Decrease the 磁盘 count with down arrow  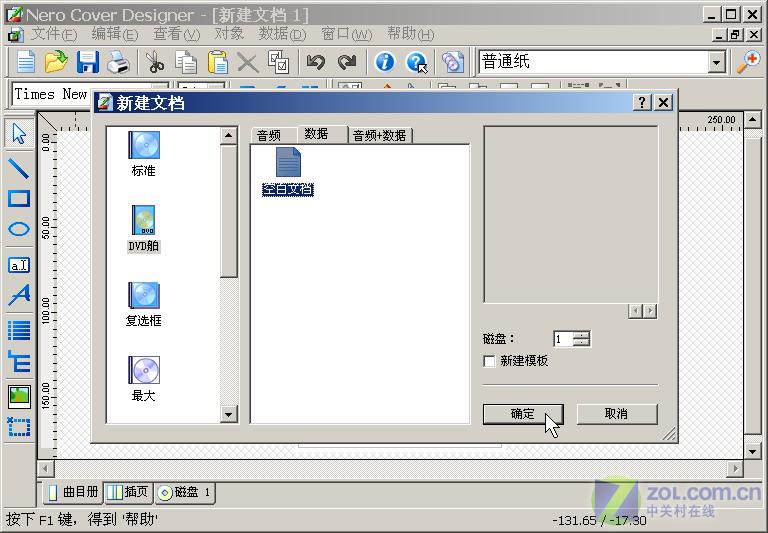581,342
